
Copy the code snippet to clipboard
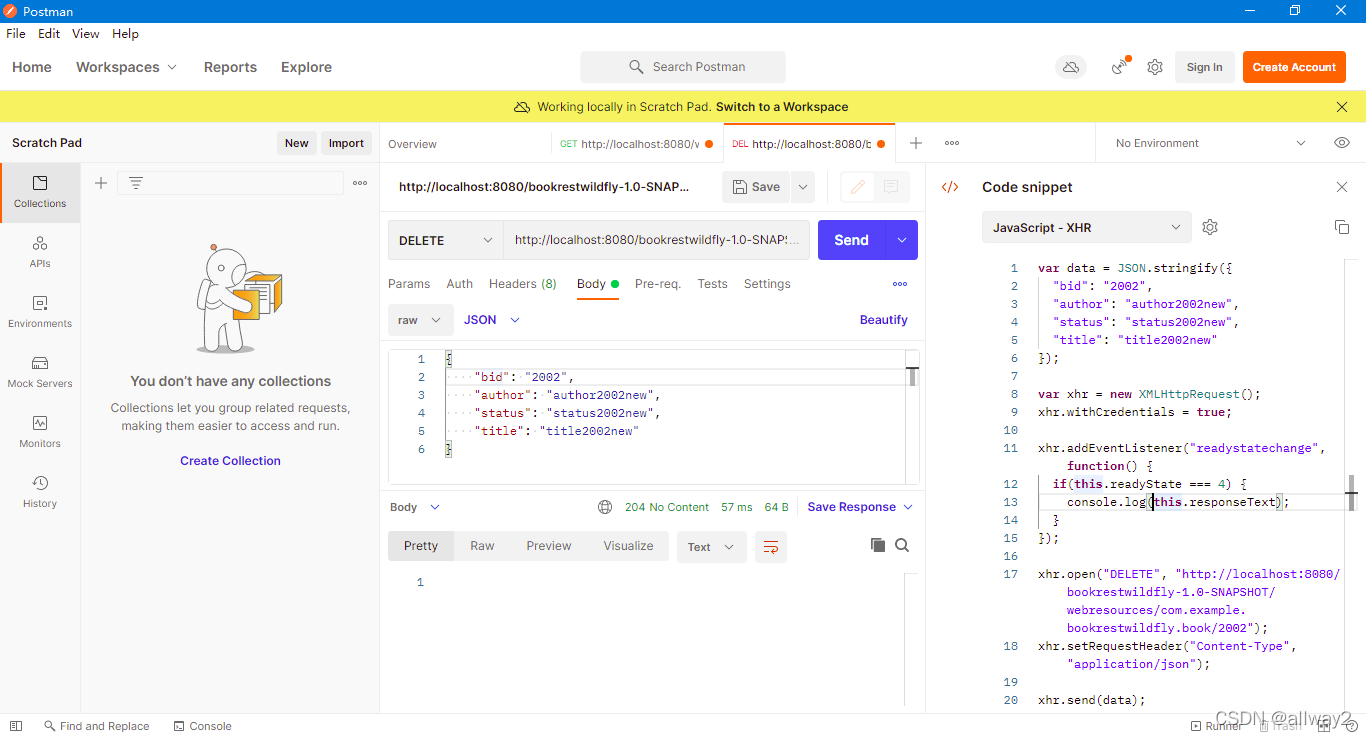pyautogui.click(x=1342, y=227)
